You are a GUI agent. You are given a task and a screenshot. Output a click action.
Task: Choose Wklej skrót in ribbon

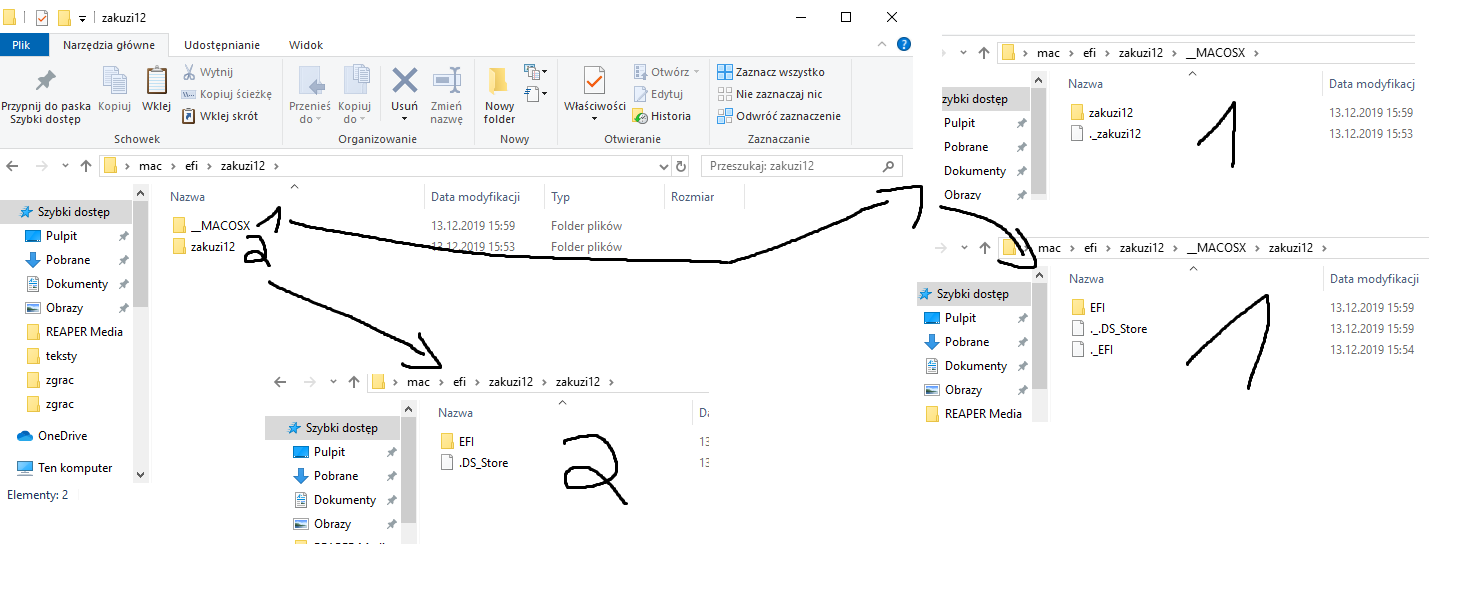[220, 116]
